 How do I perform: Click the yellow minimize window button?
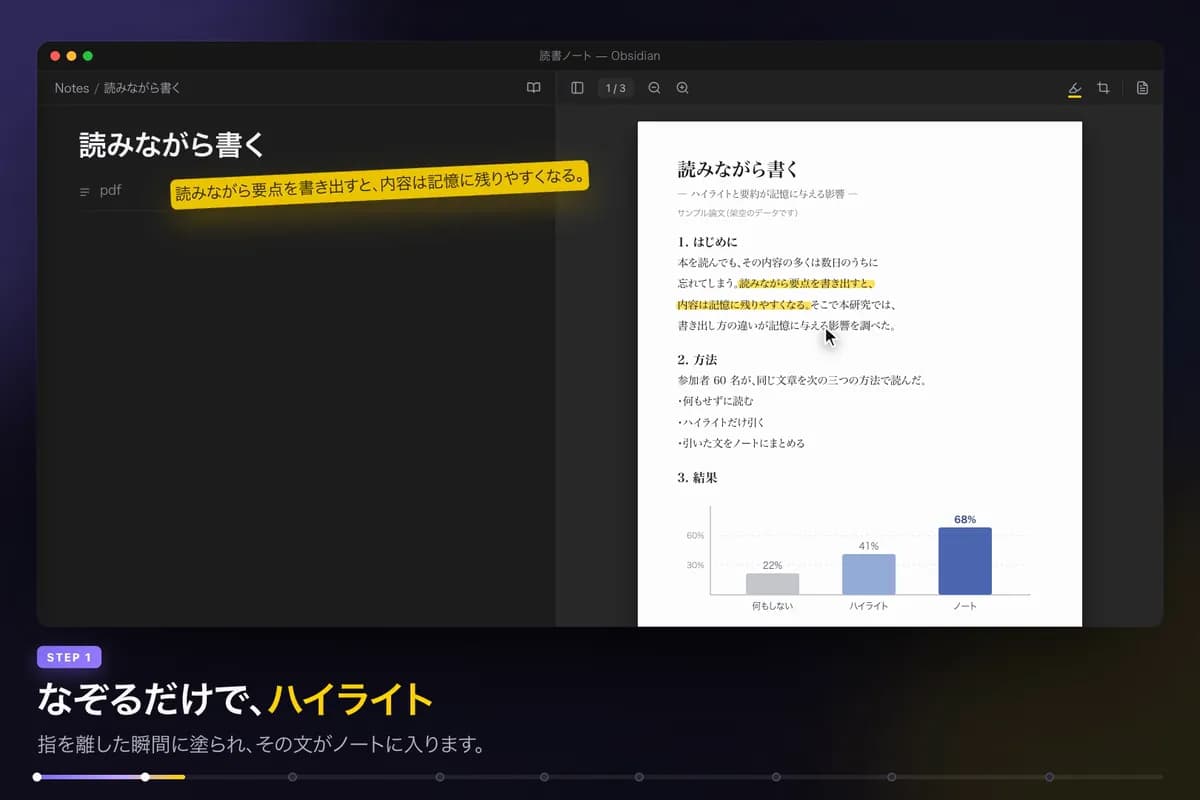click(x=71, y=56)
